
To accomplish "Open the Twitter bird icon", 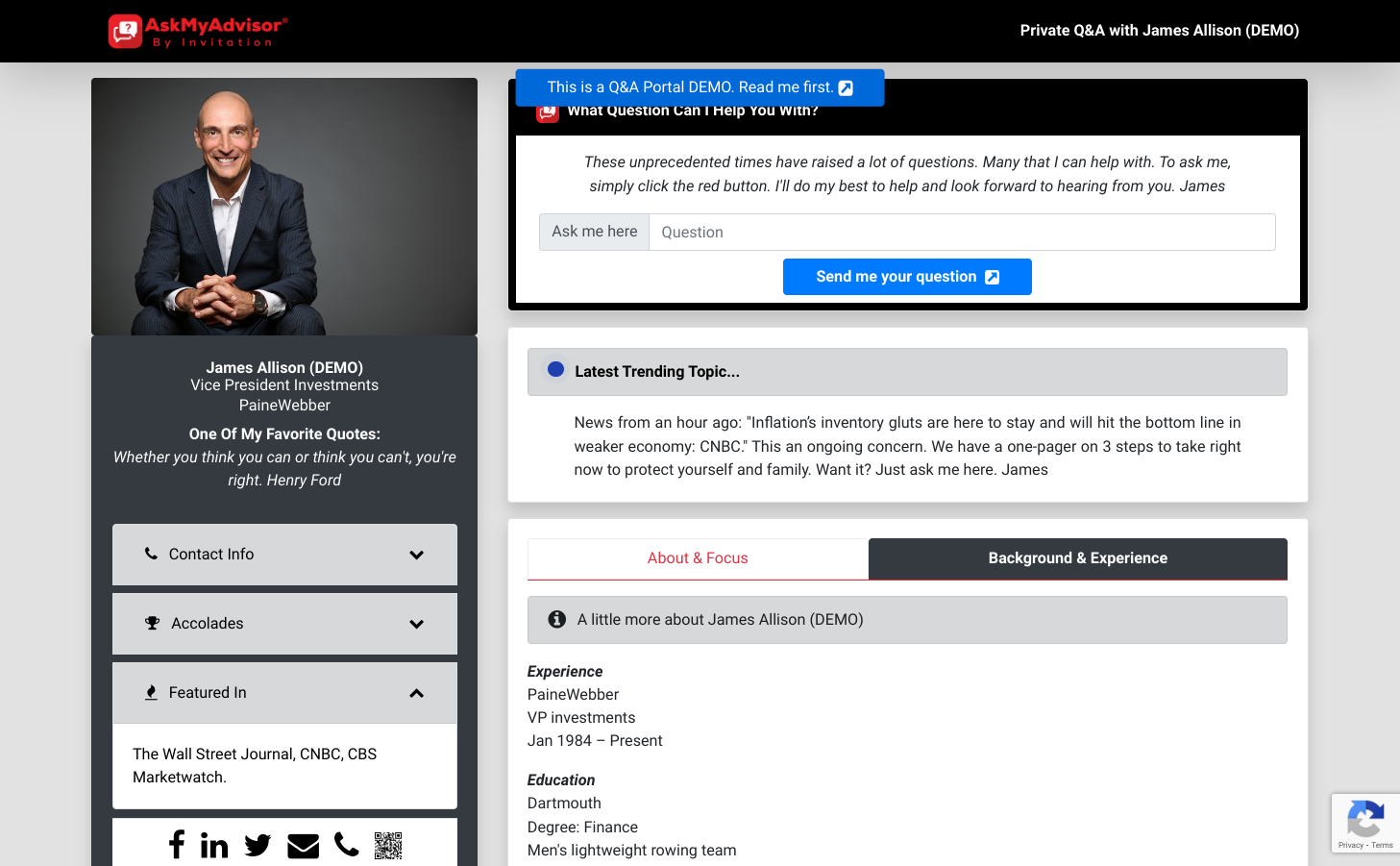I will [x=258, y=846].
